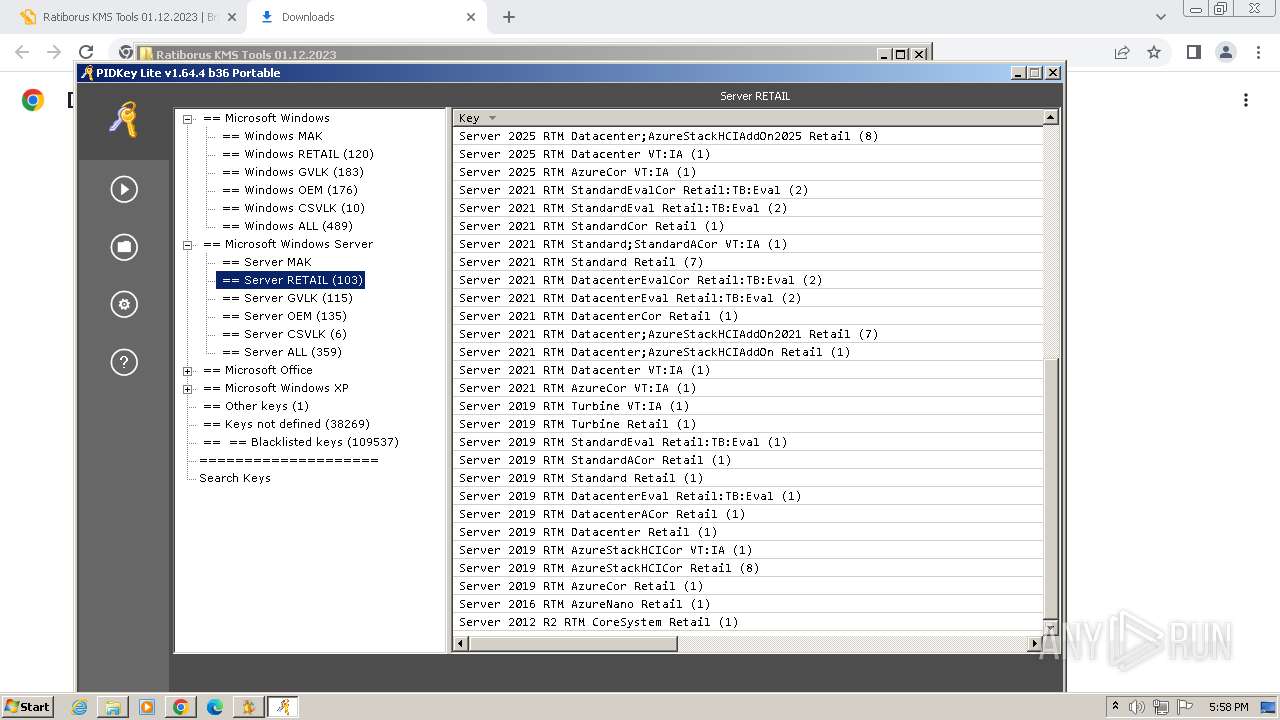Click the stop square icon in sidebar

124,247
